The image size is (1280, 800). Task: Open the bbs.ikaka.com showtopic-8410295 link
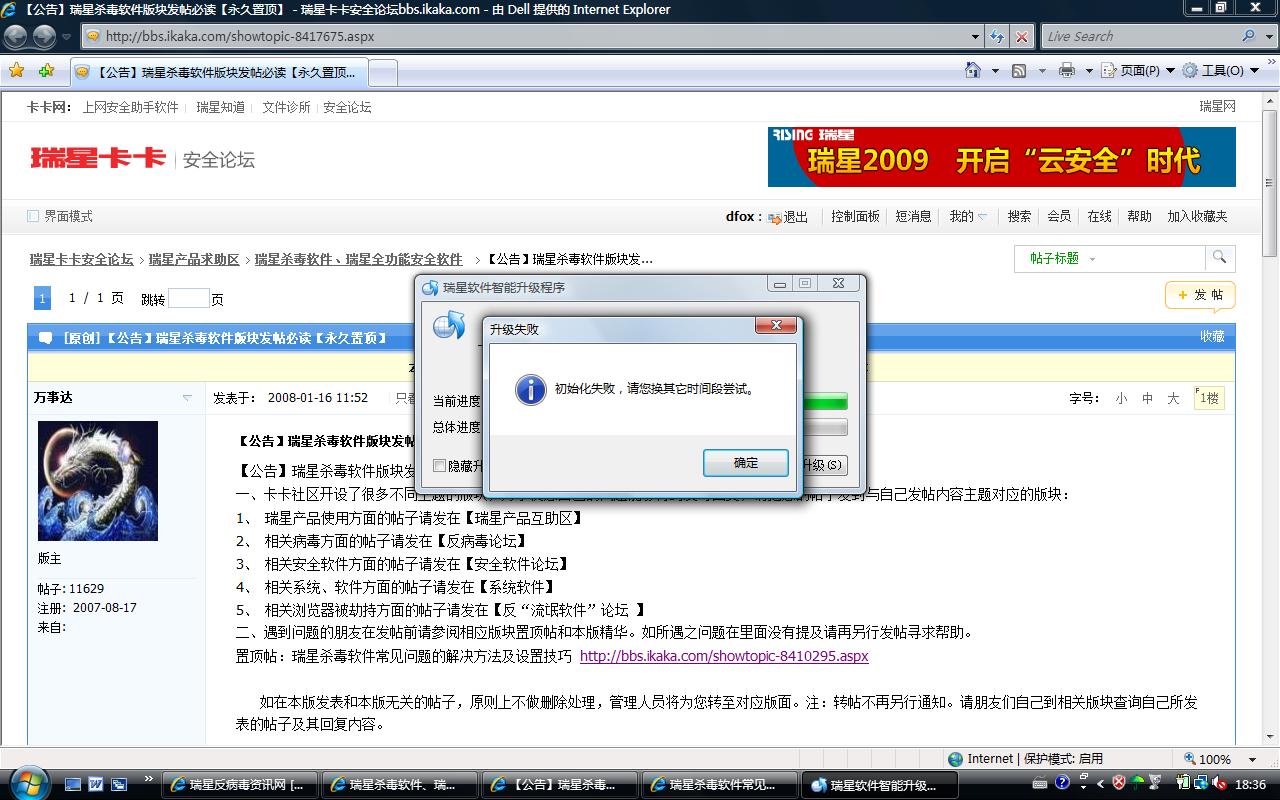point(724,656)
